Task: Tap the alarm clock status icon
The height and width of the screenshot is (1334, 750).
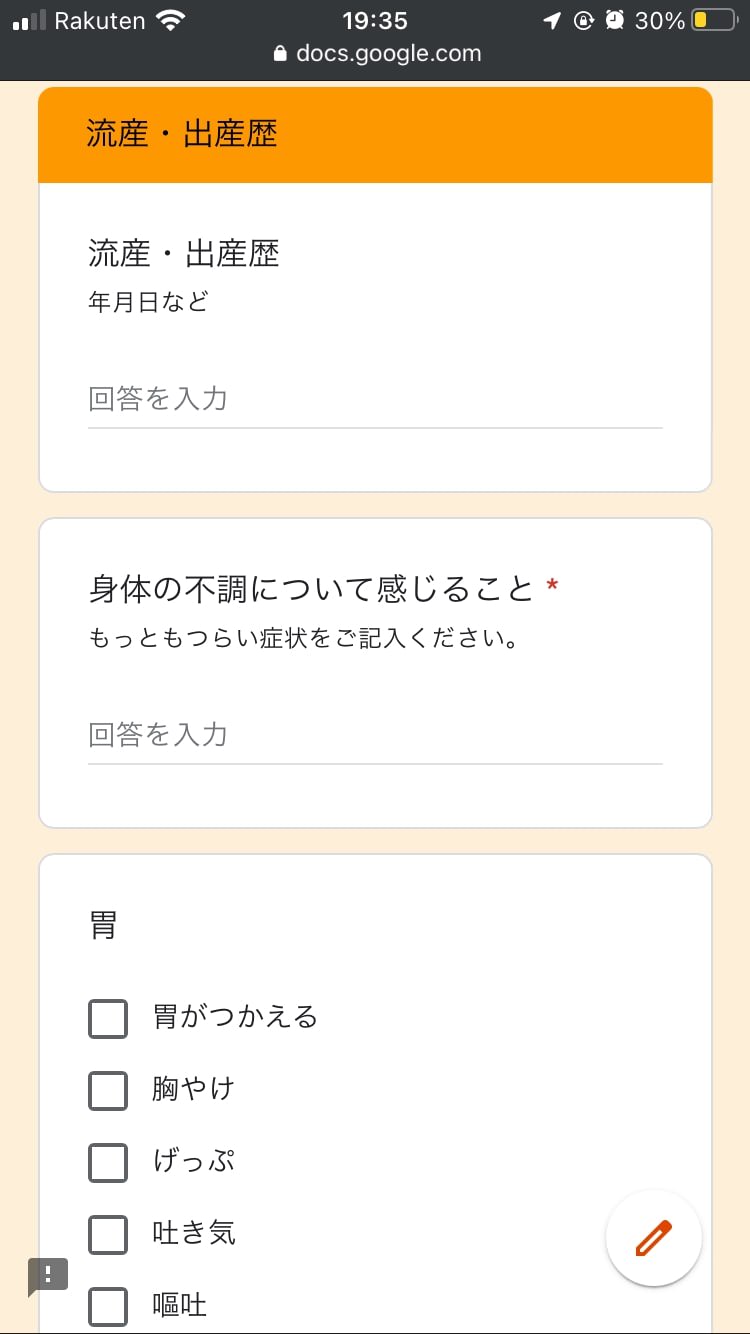Action: [615, 21]
